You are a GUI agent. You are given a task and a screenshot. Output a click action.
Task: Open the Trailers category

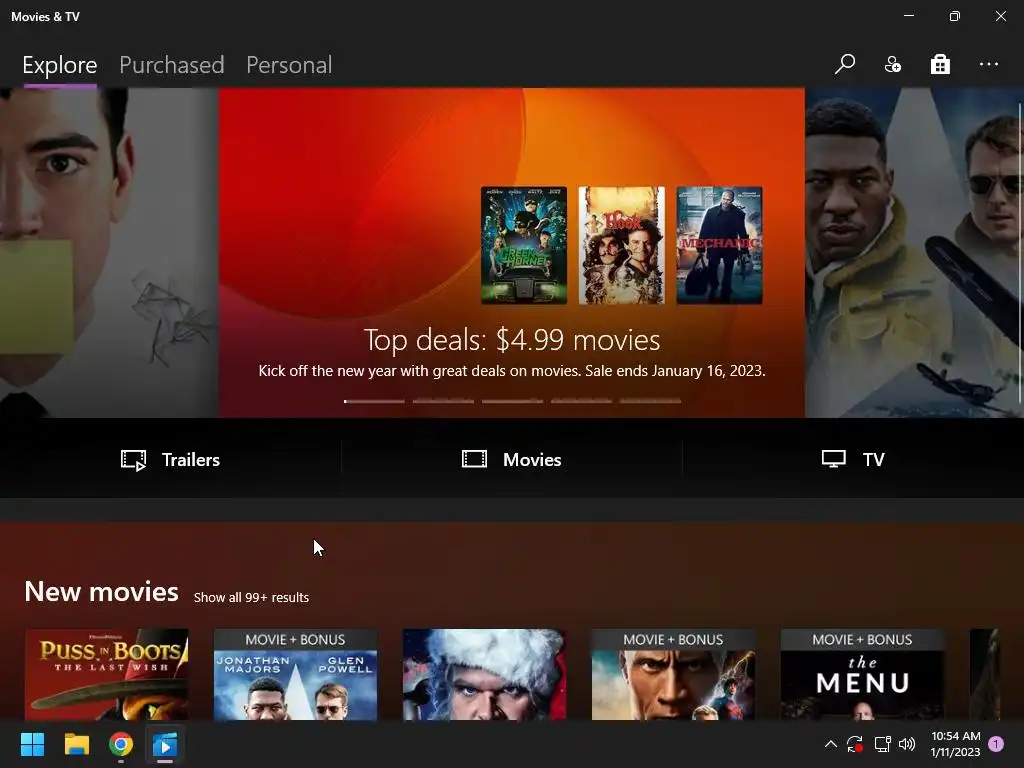170,460
